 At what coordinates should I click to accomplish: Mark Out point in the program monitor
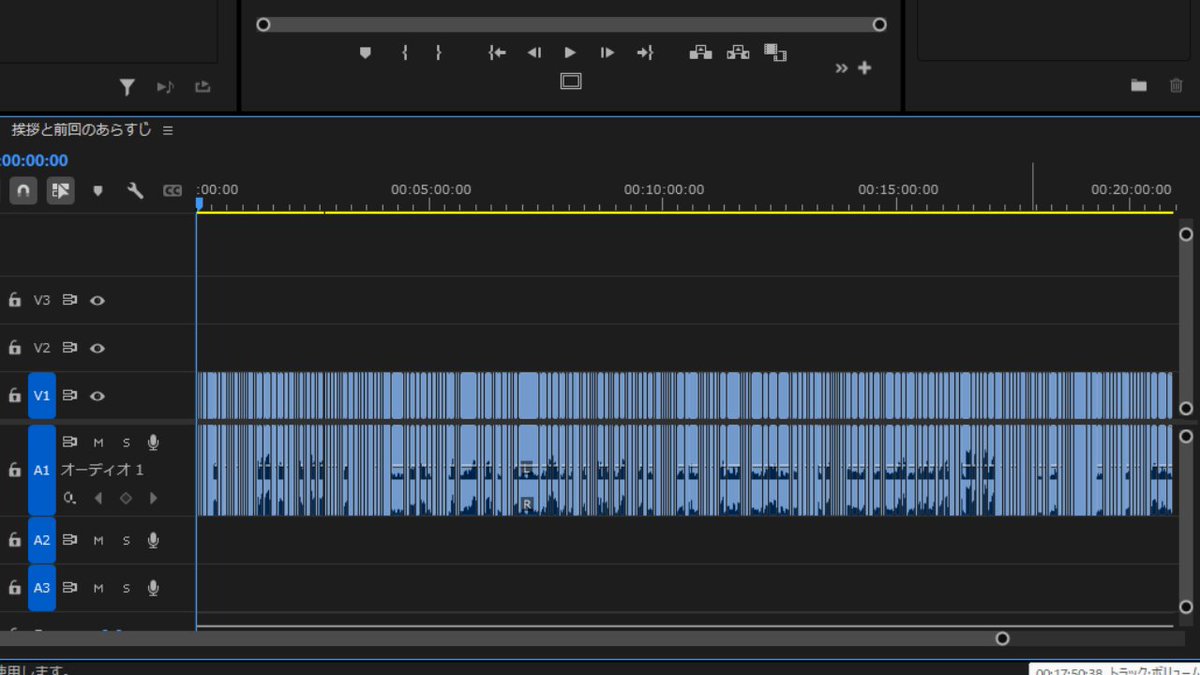pyautogui.click(x=438, y=52)
